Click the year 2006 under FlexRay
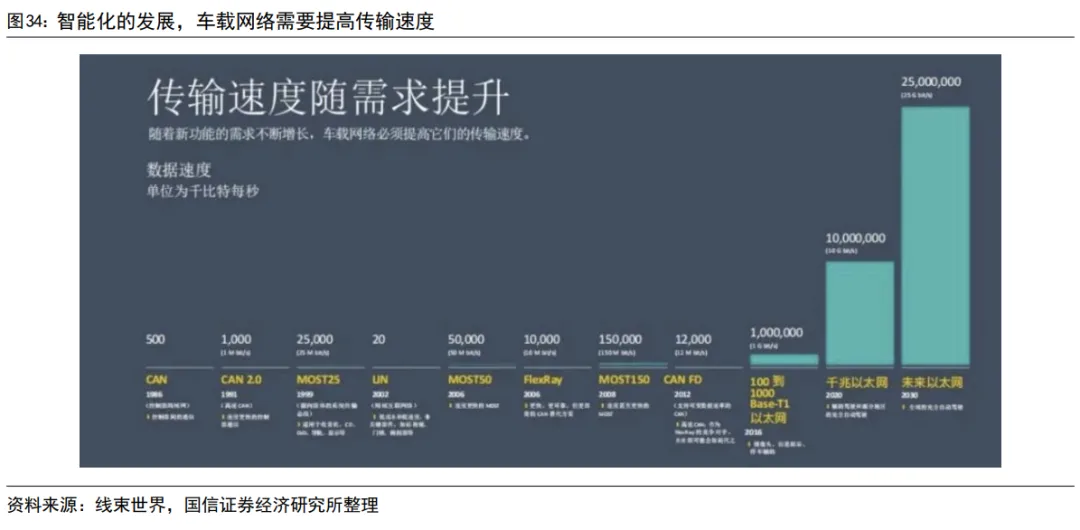Screen dimensions: 1080x530 click(x=532, y=396)
